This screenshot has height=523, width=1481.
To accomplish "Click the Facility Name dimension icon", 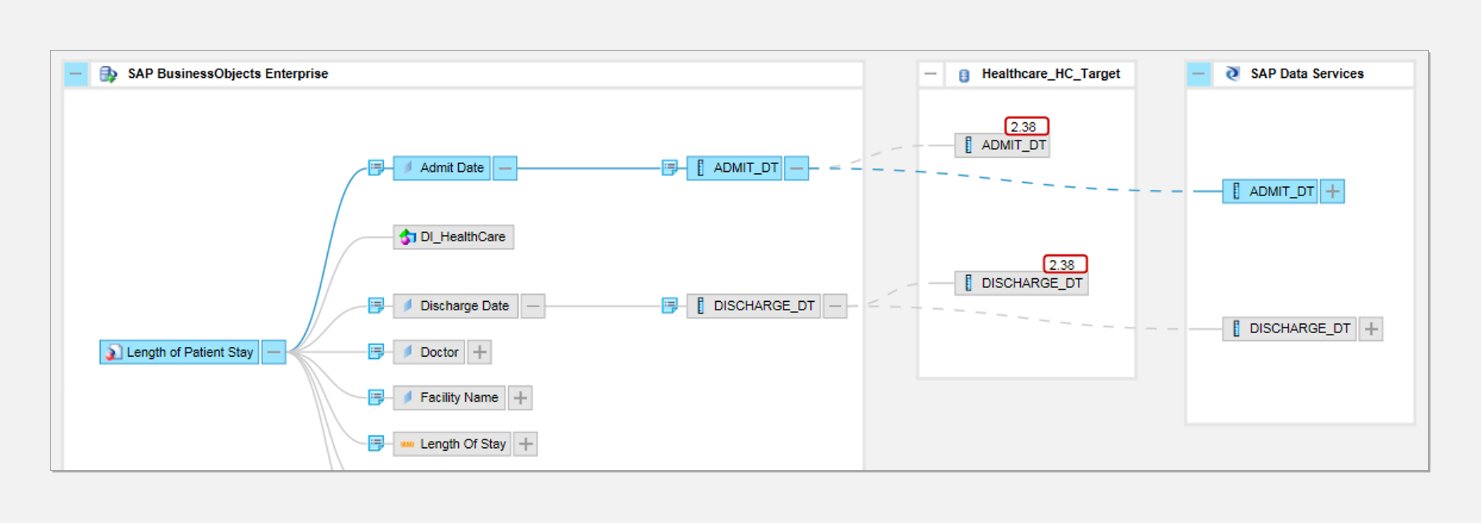I will pyautogui.click(x=408, y=398).
